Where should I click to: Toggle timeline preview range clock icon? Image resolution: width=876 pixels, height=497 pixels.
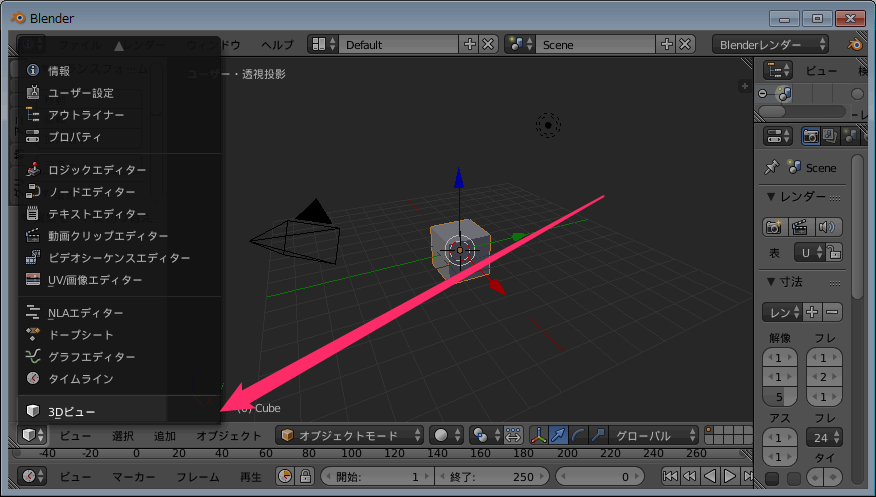pos(285,476)
